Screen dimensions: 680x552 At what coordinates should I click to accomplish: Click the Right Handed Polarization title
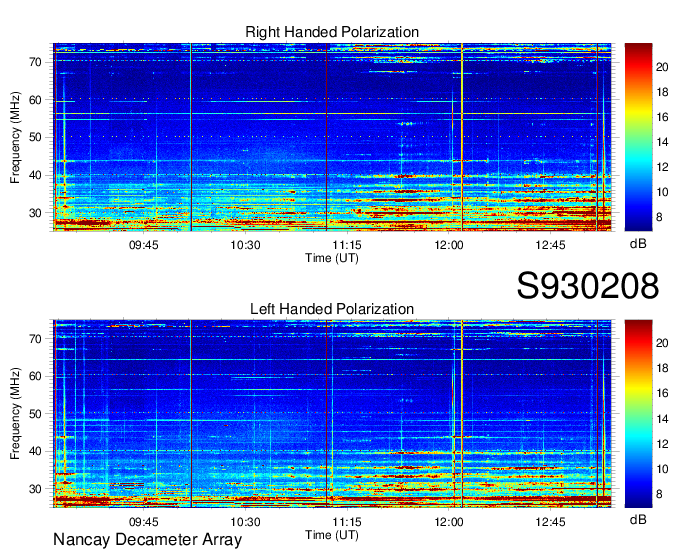(332, 32)
